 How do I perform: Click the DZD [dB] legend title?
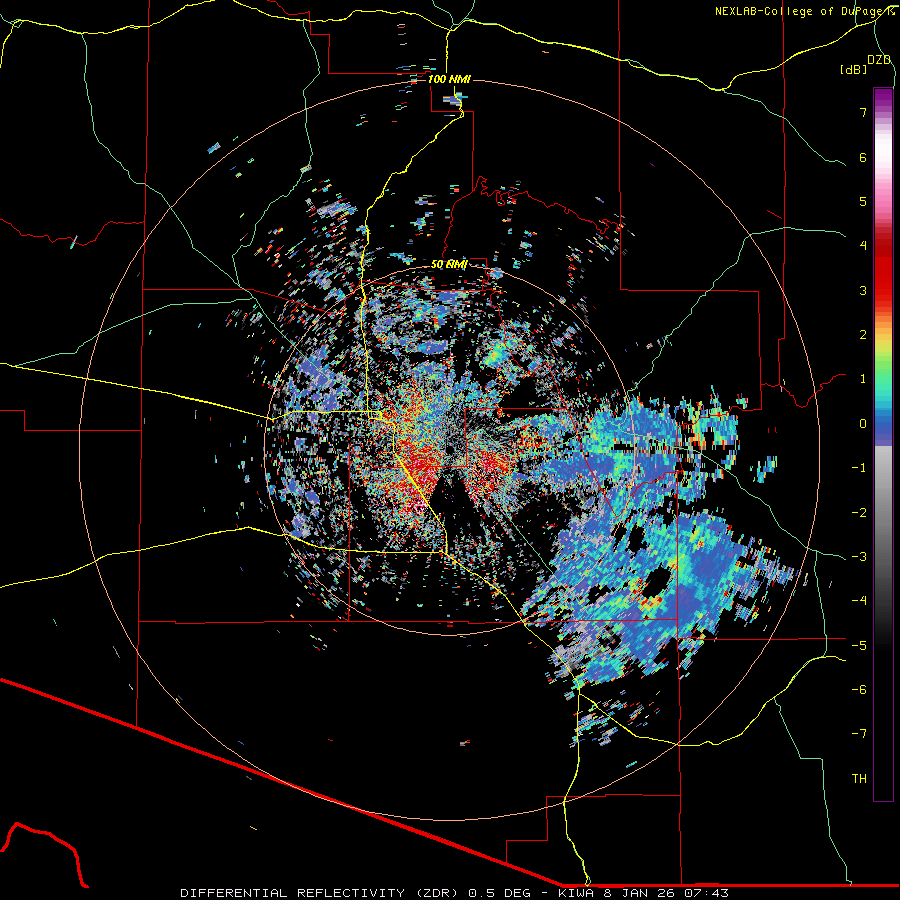tap(865, 64)
